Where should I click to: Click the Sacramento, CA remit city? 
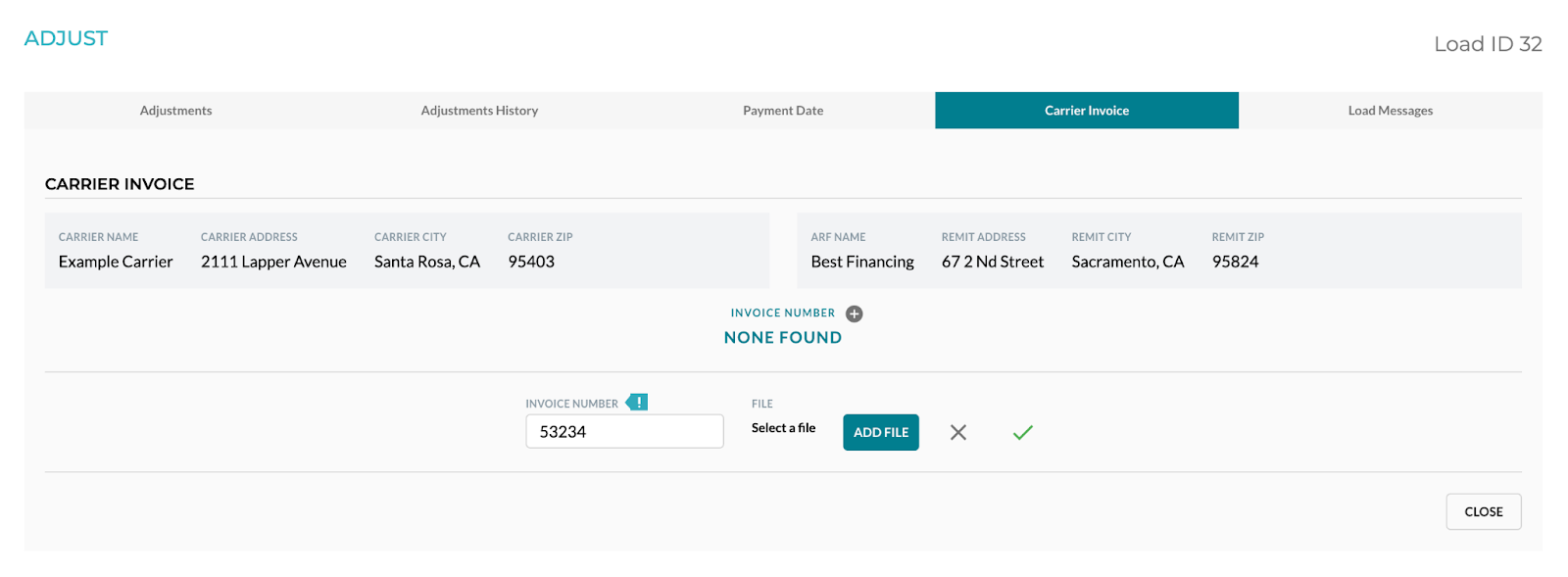(x=1128, y=262)
